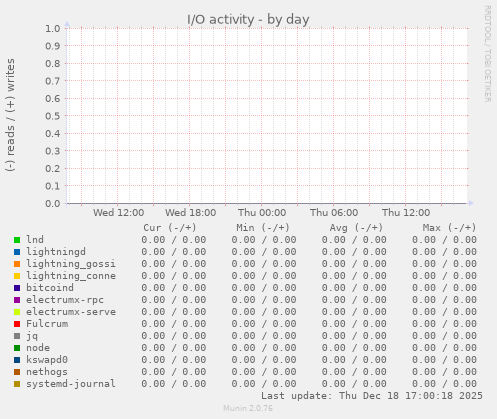Select the lightningd legend label

pos(56,252)
